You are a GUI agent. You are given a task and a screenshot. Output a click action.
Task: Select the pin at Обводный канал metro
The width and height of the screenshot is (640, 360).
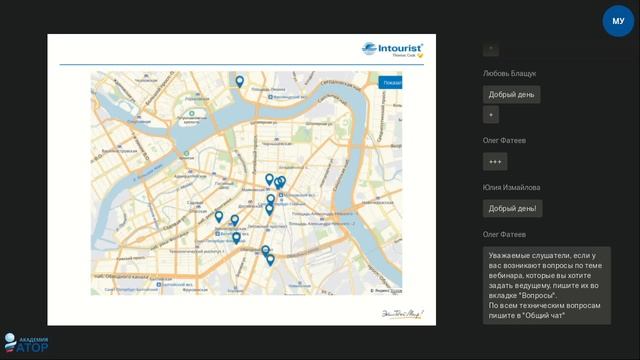click(x=265, y=250)
